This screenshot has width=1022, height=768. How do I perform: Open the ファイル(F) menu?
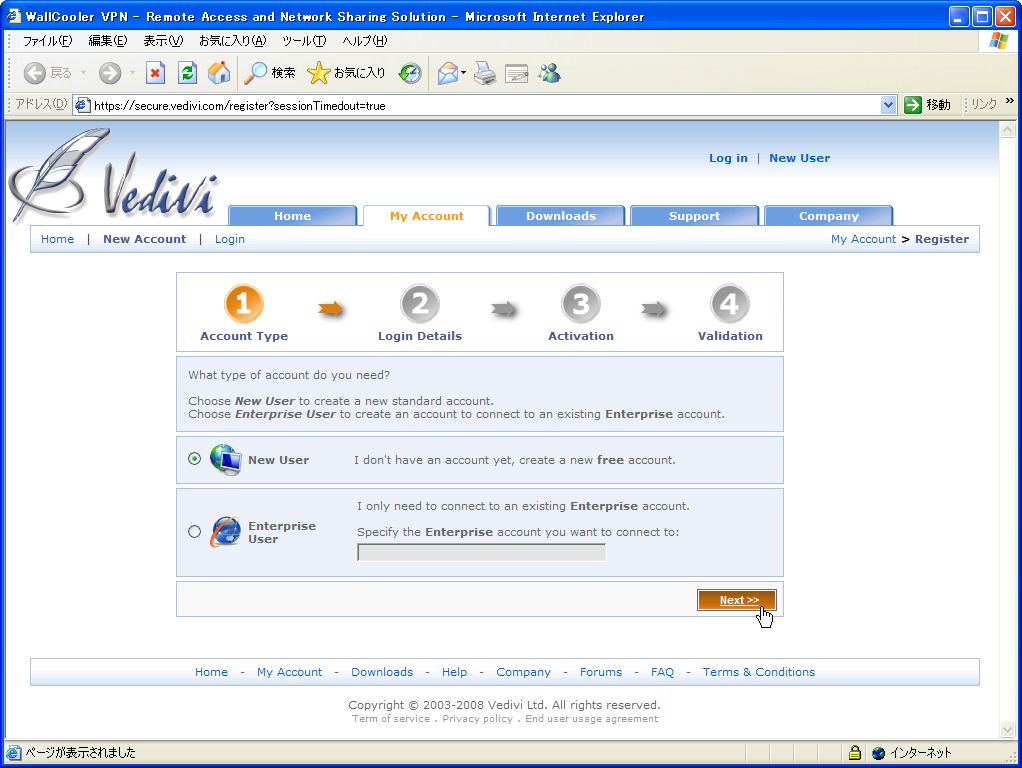[x=47, y=41]
